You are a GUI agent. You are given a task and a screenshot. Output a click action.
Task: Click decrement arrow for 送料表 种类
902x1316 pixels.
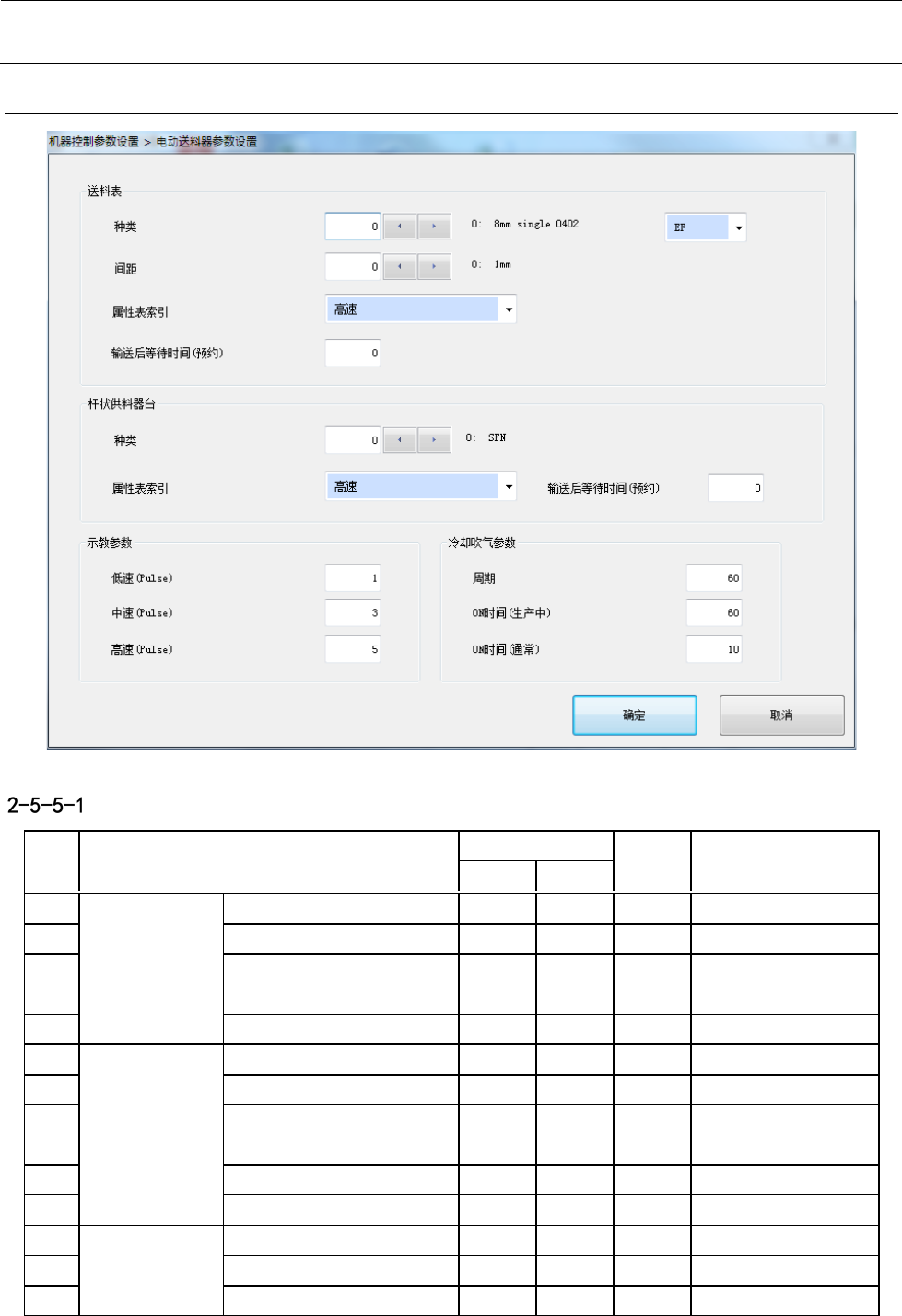click(x=400, y=227)
